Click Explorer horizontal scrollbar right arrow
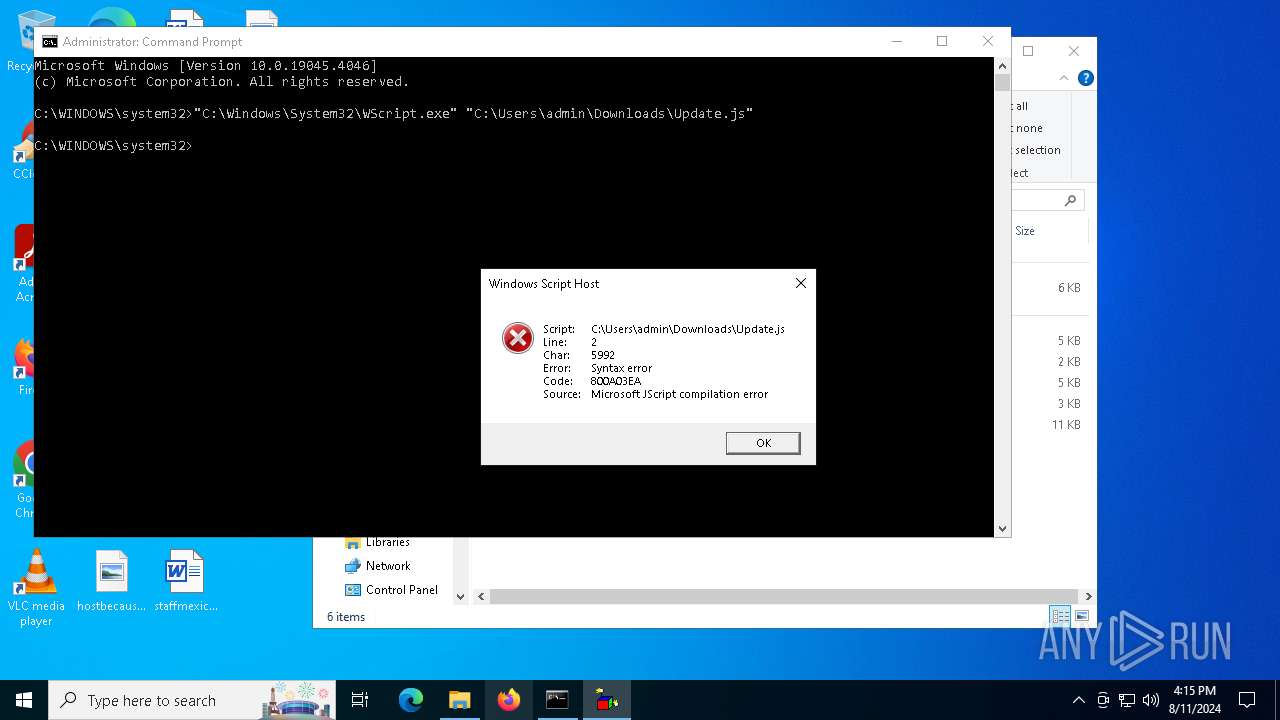The height and width of the screenshot is (720, 1280). pyautogui.click(x=1088, y=597)
